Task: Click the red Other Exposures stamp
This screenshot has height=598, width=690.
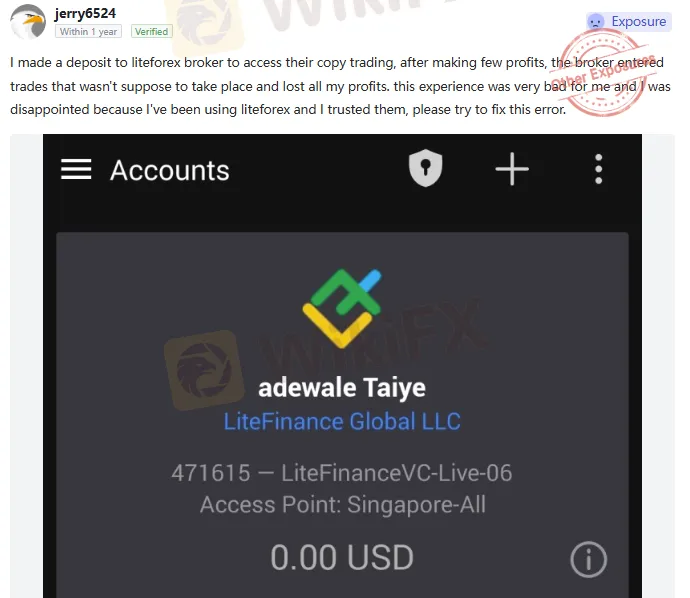Action: (604, 73)
